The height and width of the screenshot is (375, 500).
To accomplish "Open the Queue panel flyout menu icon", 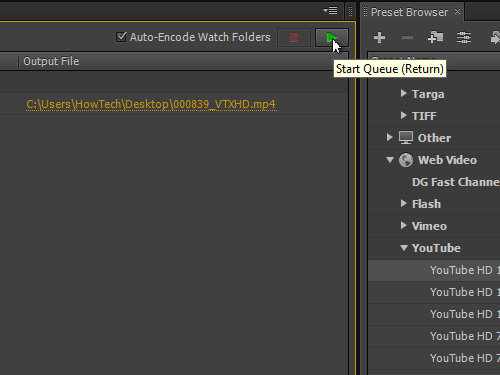I will (x=330, y=11).
